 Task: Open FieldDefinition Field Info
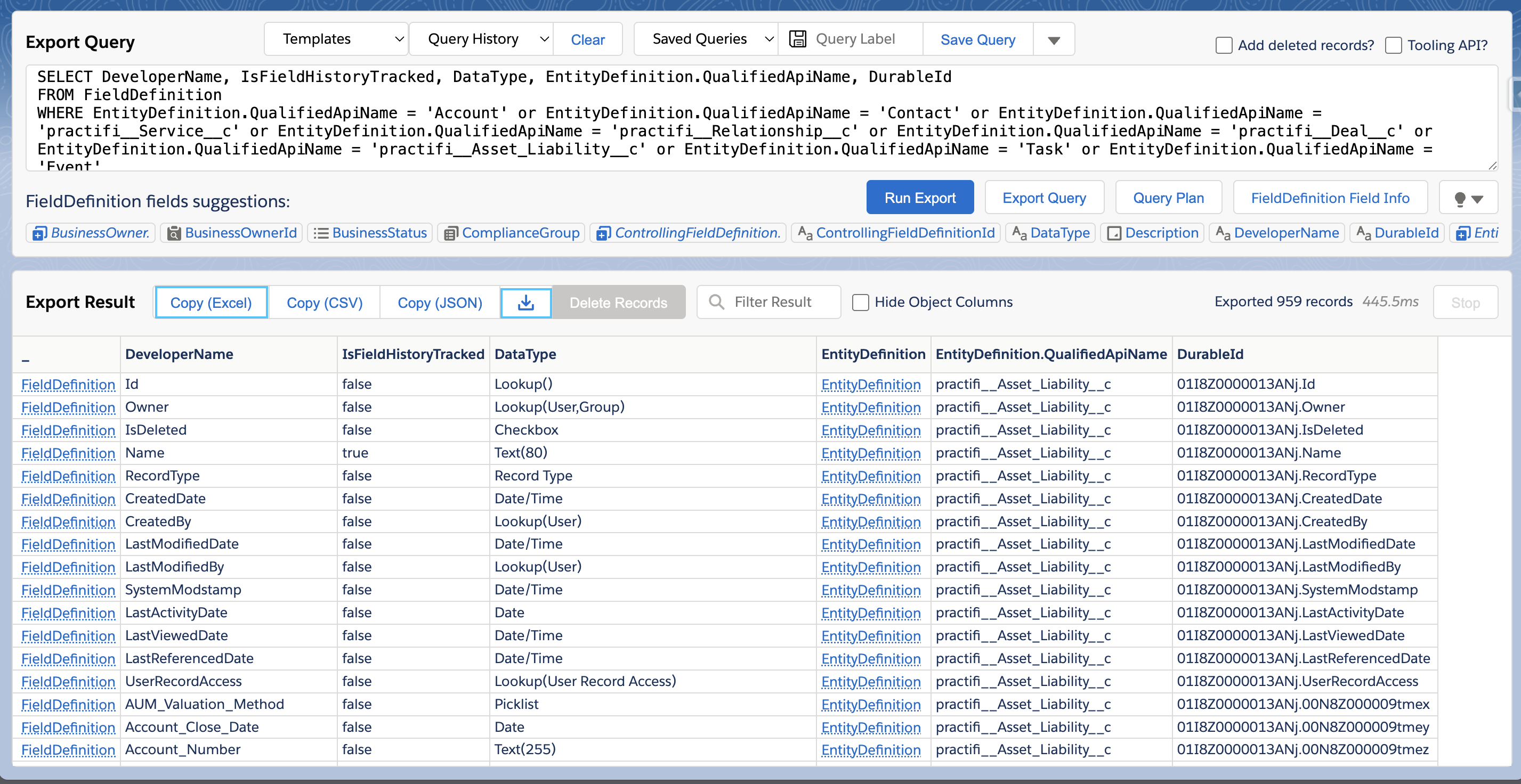click(x=1330, y=198)
